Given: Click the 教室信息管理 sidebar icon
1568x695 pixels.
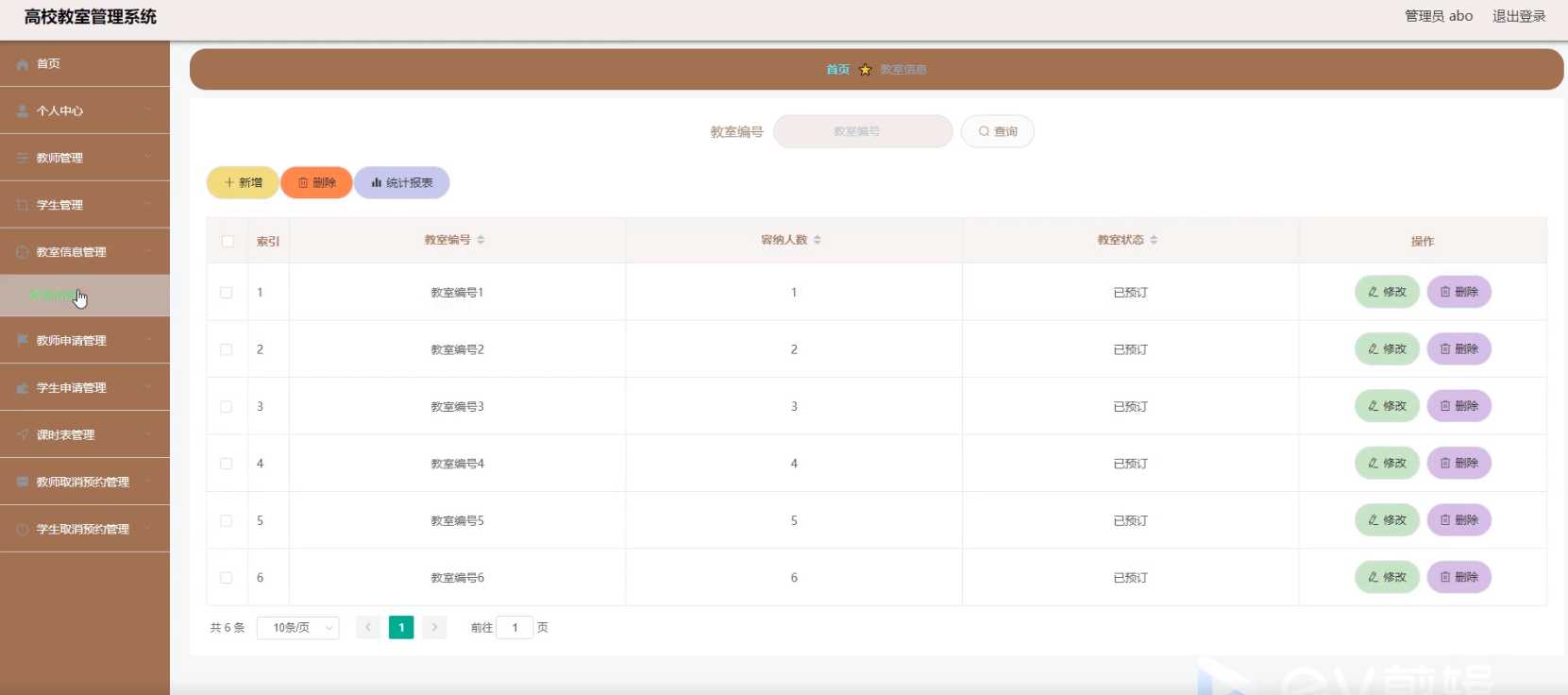Looking at the screenshot, I should point(23,252).
